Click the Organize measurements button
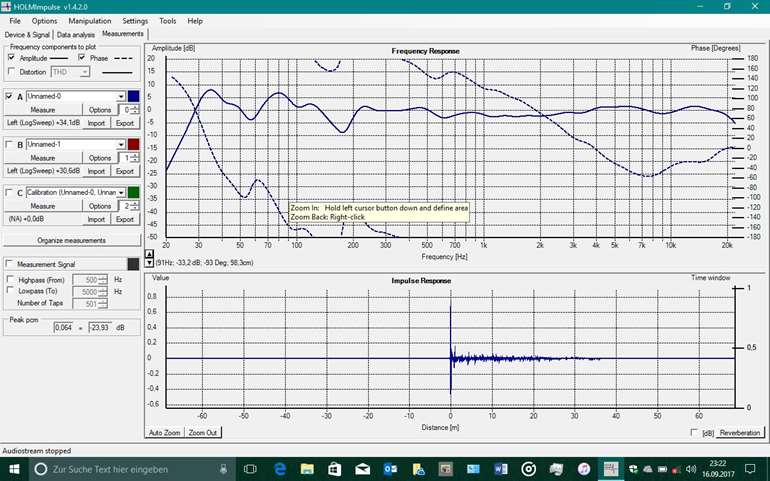Image resolution: width=770 pixels, height=481 pixels. pyautogui.click(x=71, y=240)
